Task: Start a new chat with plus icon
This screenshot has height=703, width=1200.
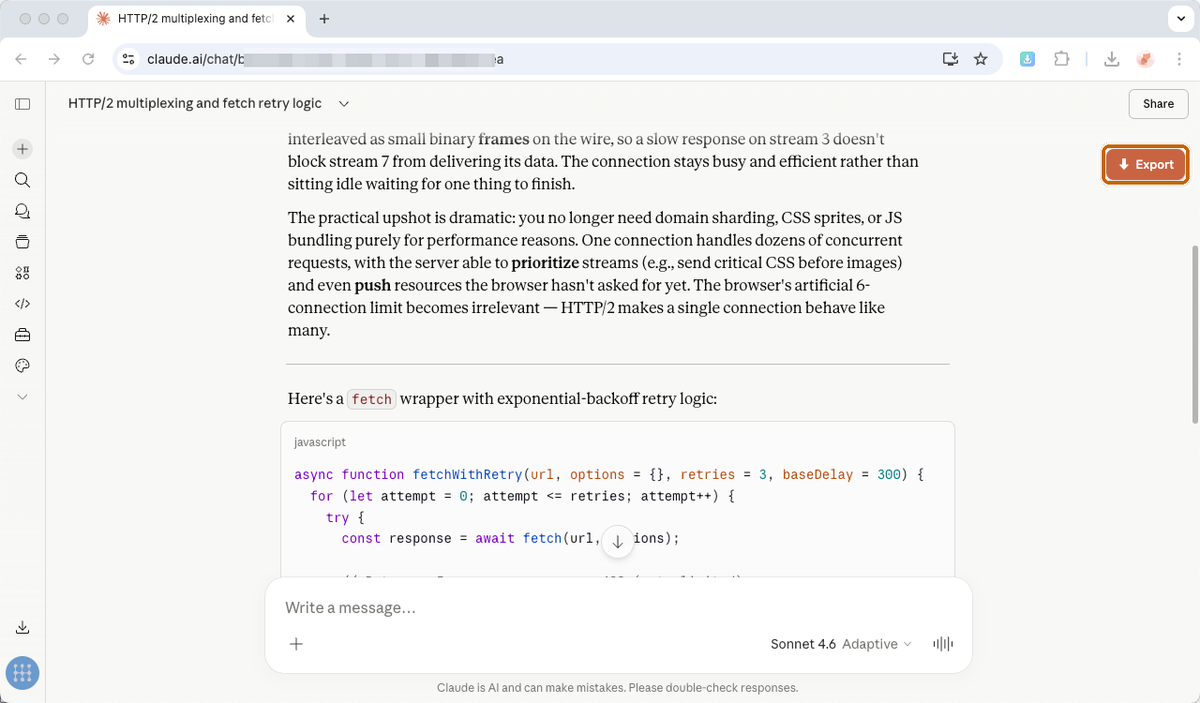Action: pyautogui.click(x=22, y=149)
